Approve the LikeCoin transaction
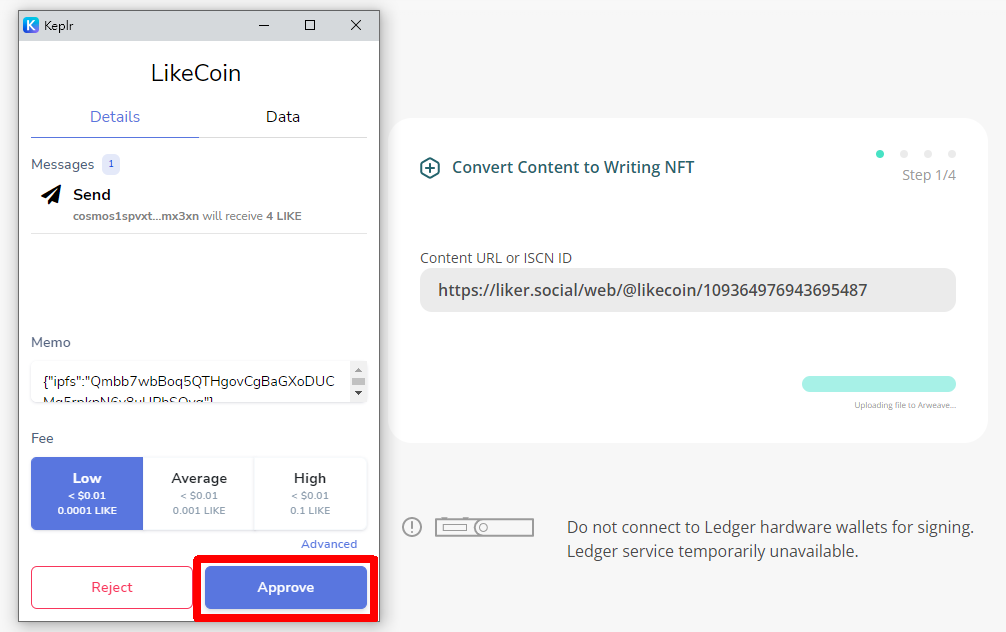The width and height of the screenshot is (1006, 632). pos(286,587)
